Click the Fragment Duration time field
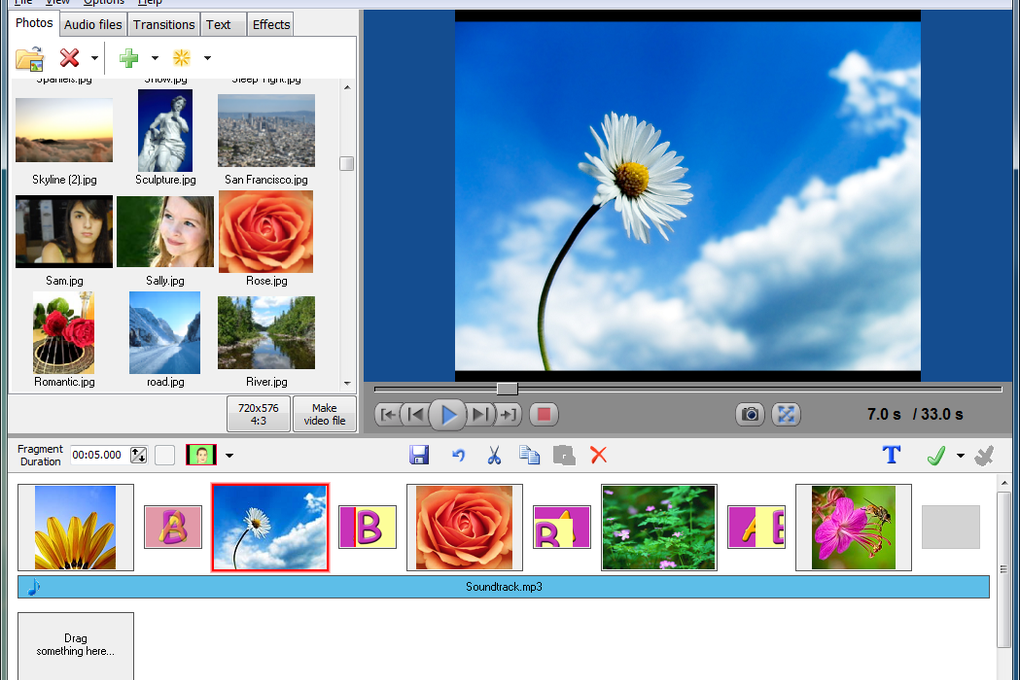 pos(100,455)
